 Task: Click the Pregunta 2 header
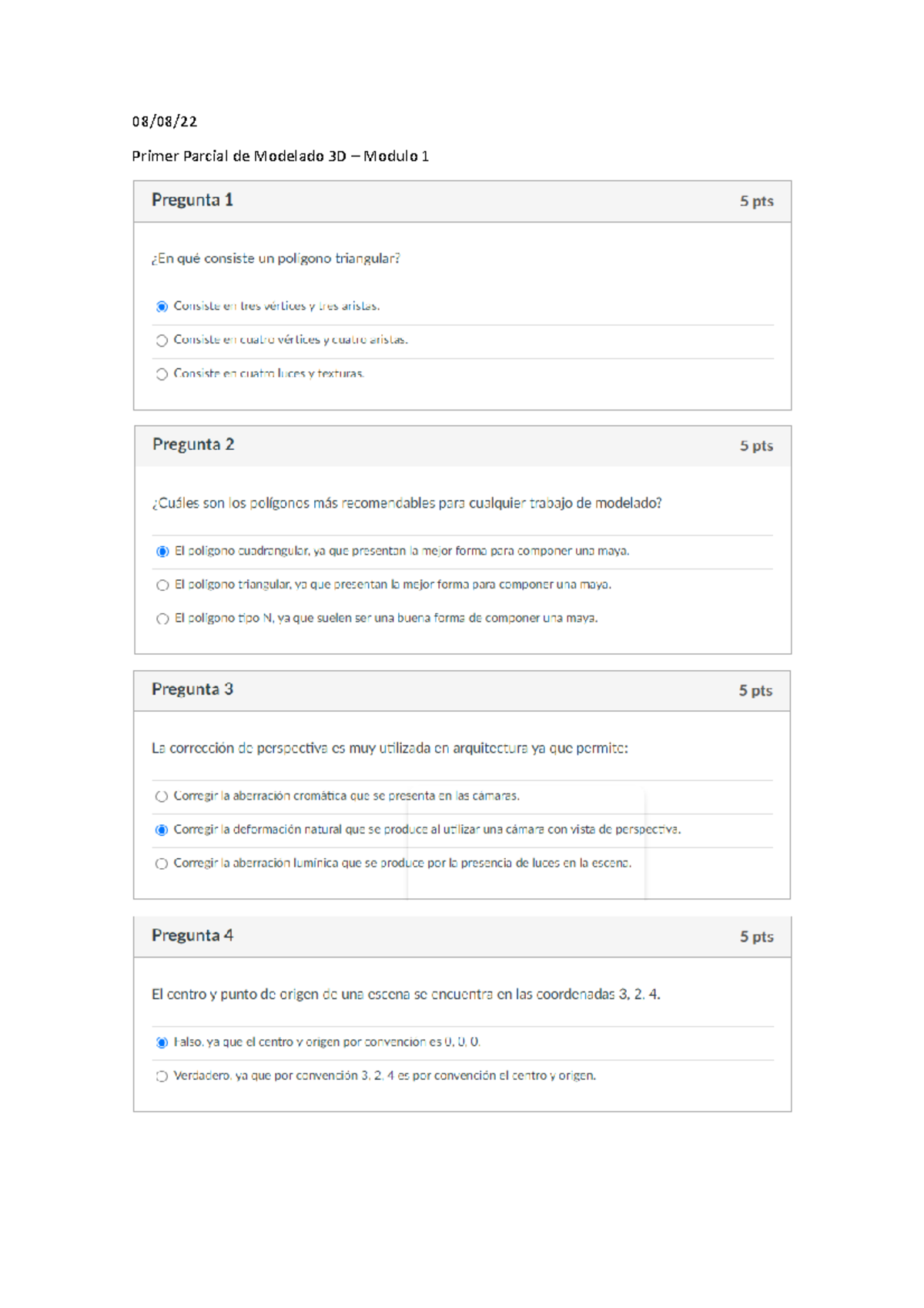192,444
